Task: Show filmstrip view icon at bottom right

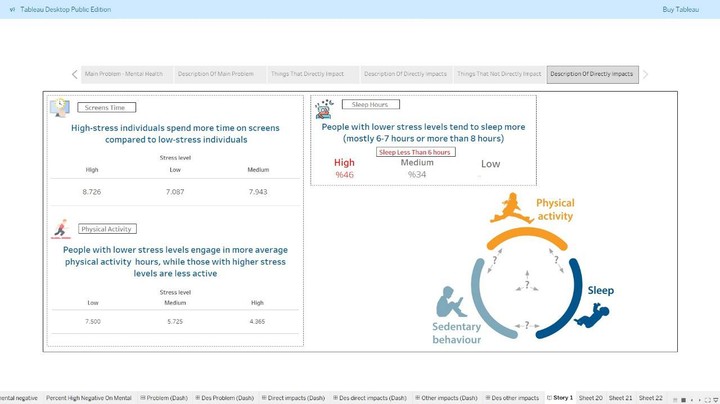Action: pyautogui.click(x=675, y=400)
